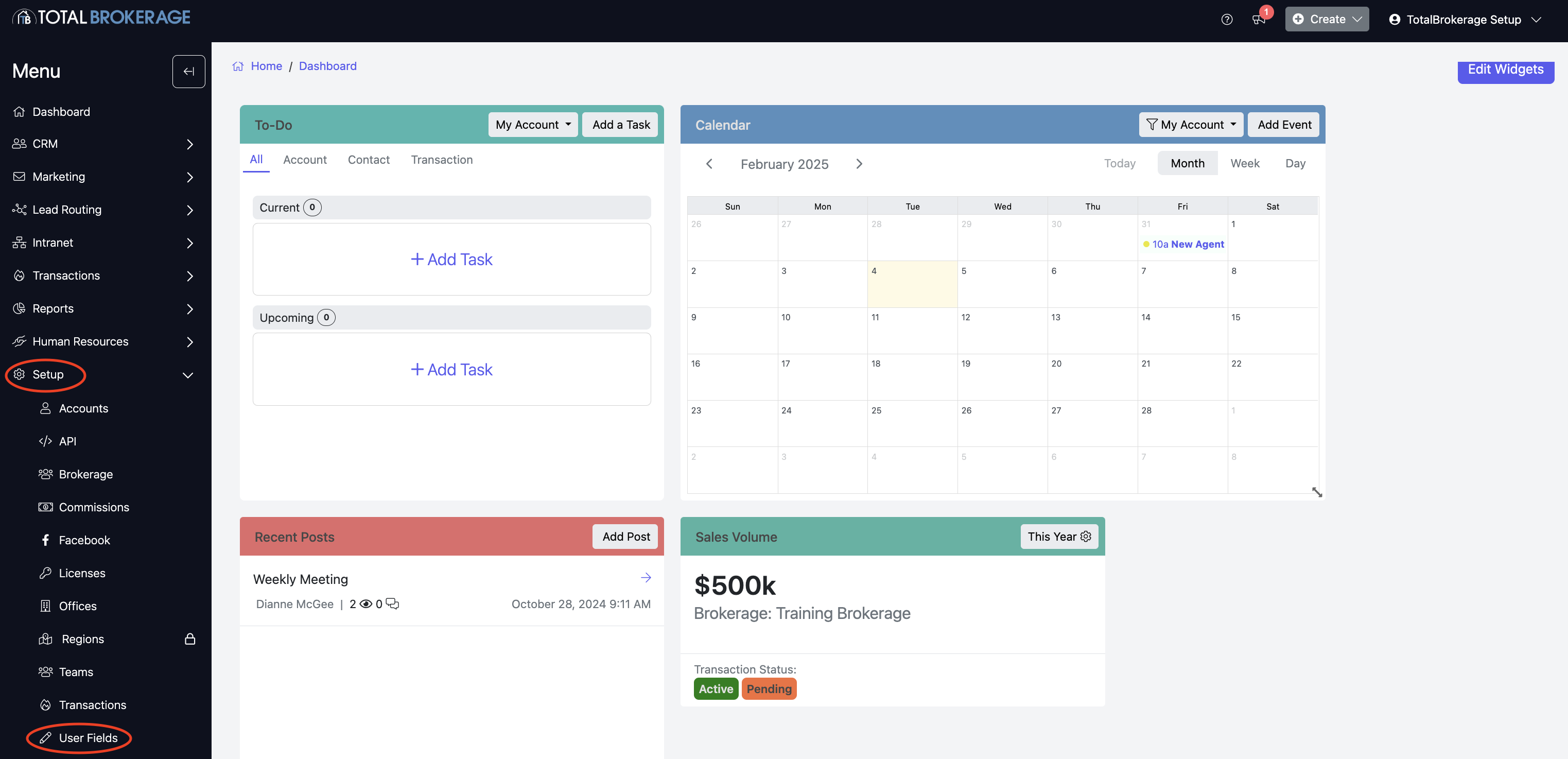This screenshot has width=1568, height=759.
Task: Open the To-Do My Account dropdown
Action: [533, 125]
